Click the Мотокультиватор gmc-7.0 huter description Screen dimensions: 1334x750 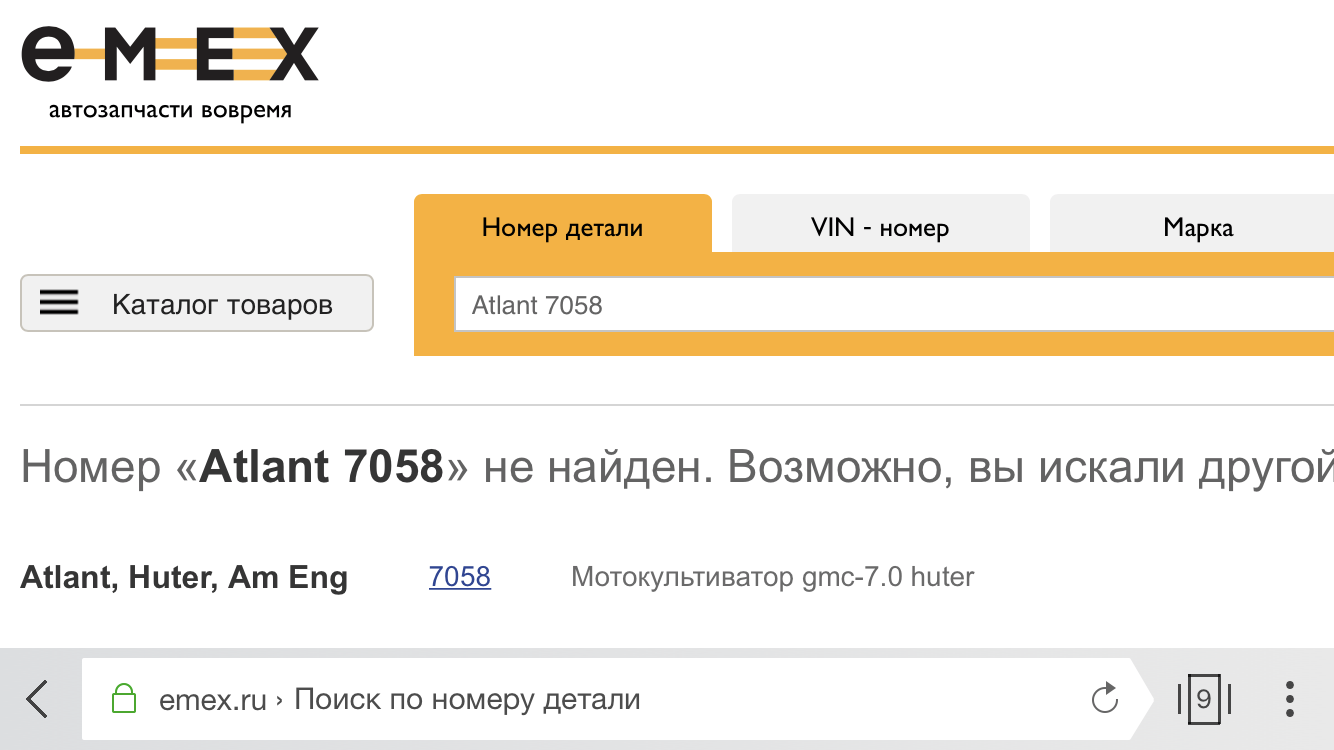click(772, 577)
